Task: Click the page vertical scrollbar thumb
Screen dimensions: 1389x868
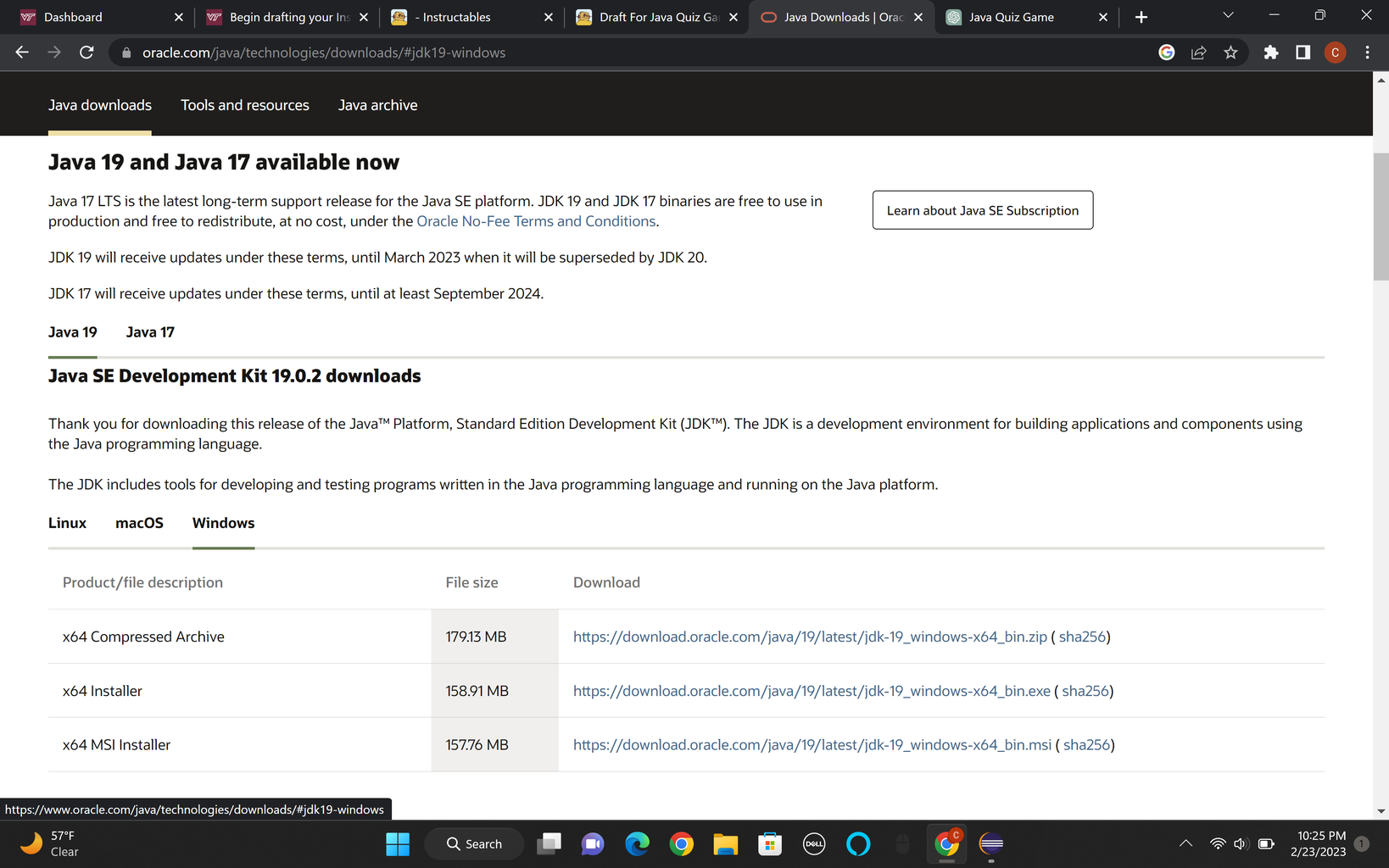Action: (1381, 216)
